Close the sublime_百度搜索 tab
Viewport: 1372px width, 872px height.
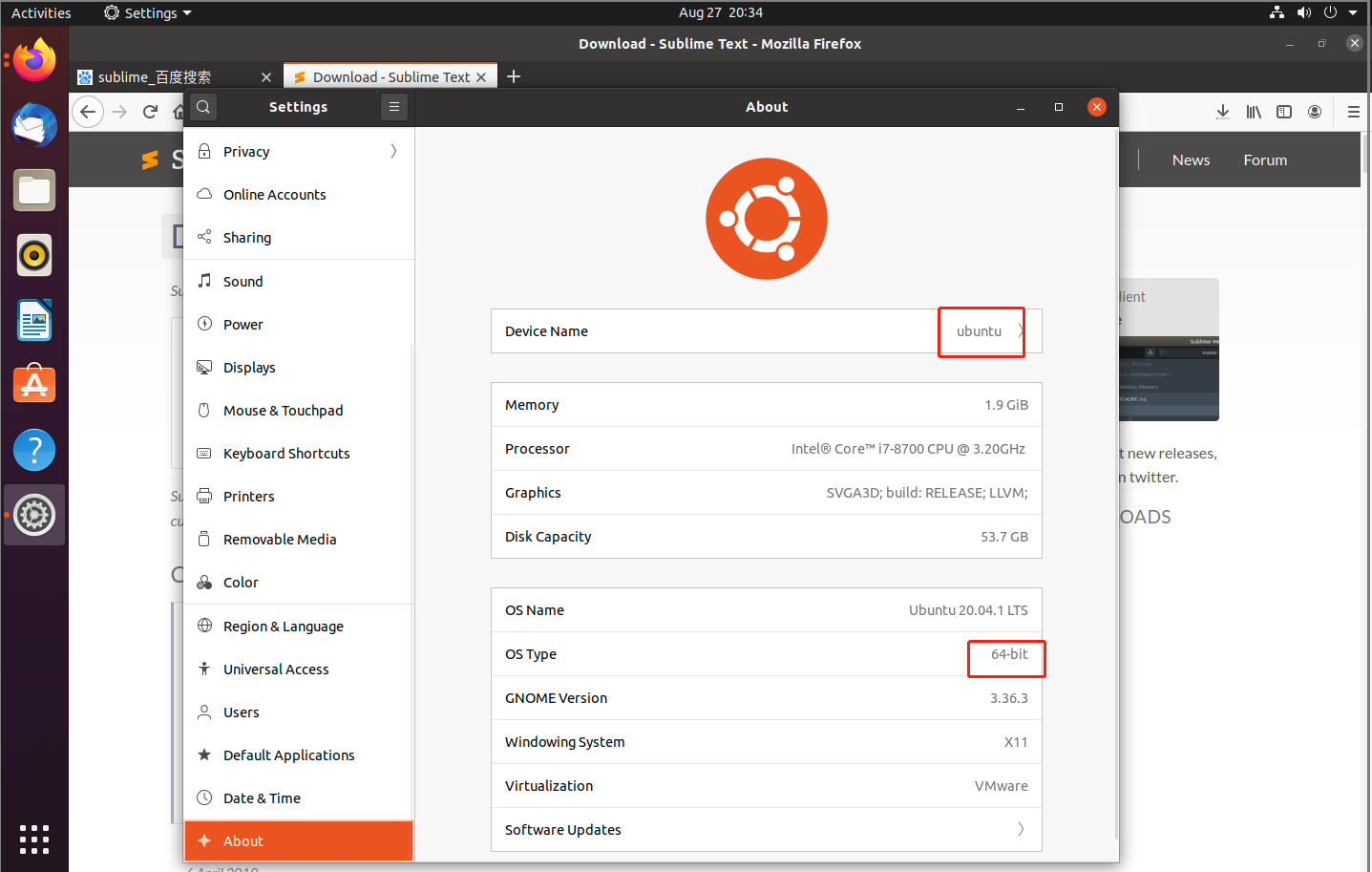266,77
